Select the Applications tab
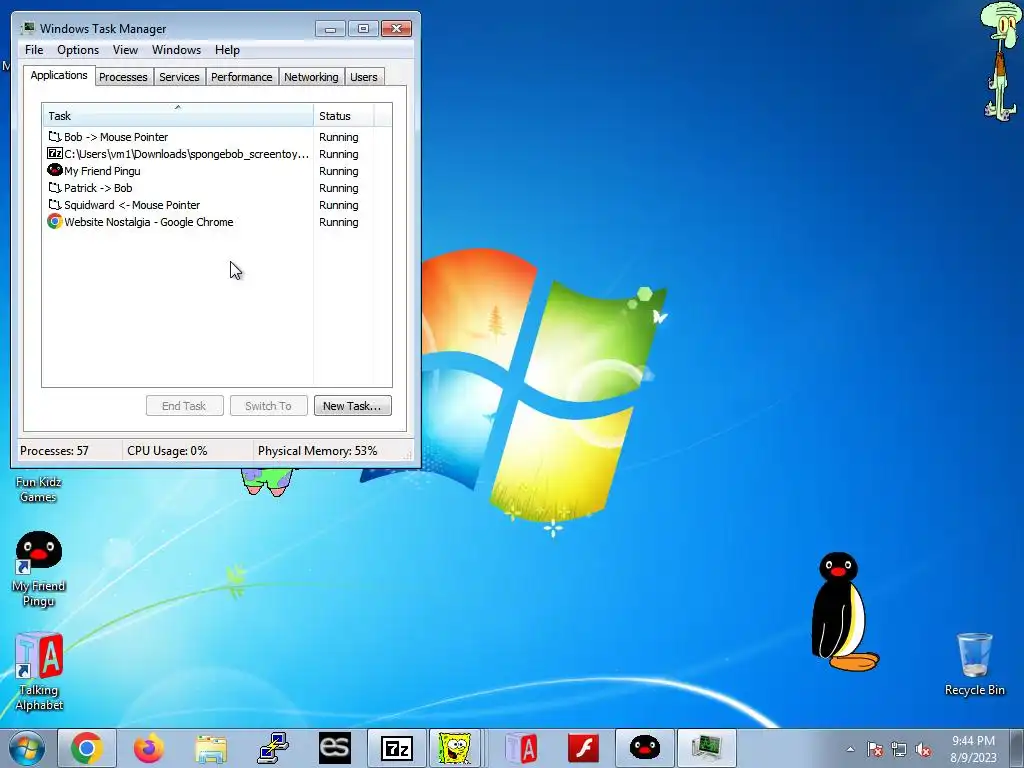The height and width of the screenshot is (768, 1024). click(59, 75)
